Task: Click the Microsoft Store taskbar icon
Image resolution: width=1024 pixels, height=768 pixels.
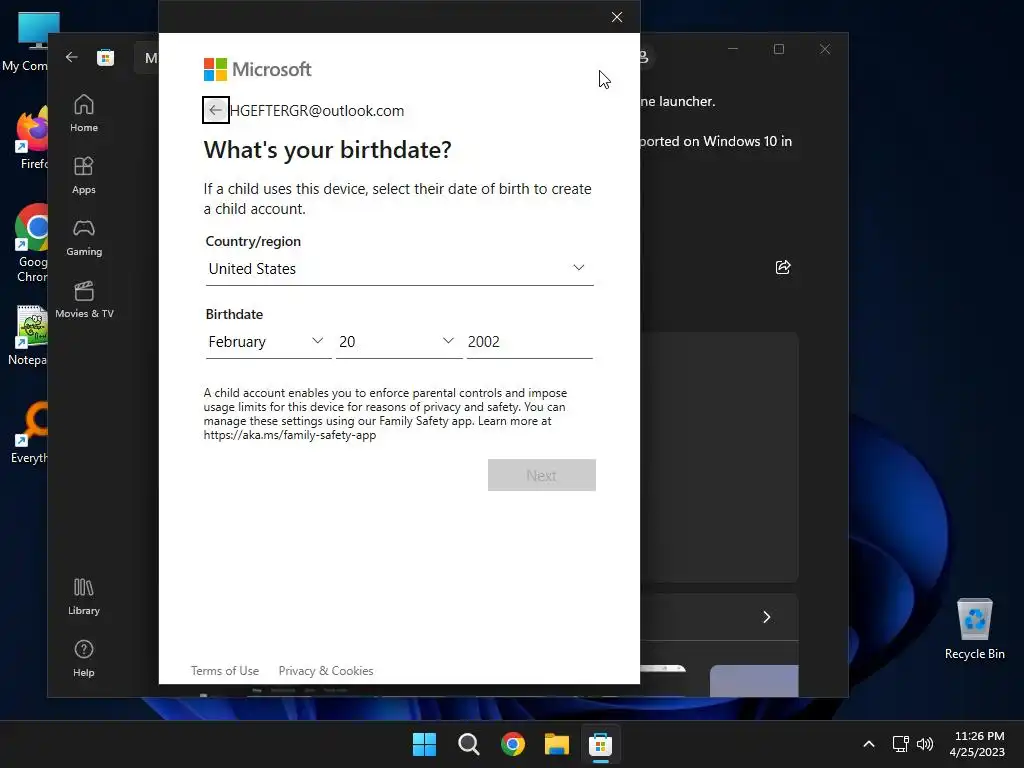Action: [x=600, y=744]
